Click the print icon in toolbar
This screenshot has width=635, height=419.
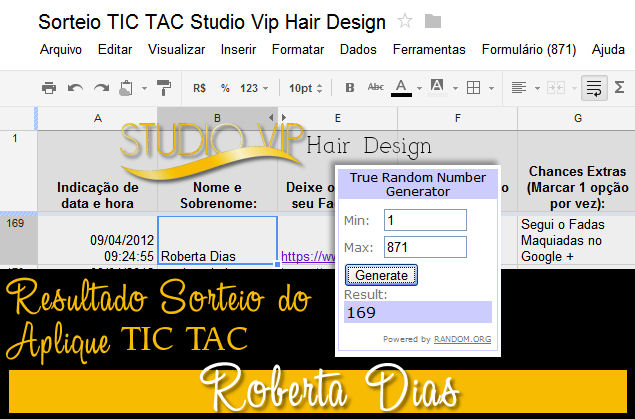click(x=49, y=88)
